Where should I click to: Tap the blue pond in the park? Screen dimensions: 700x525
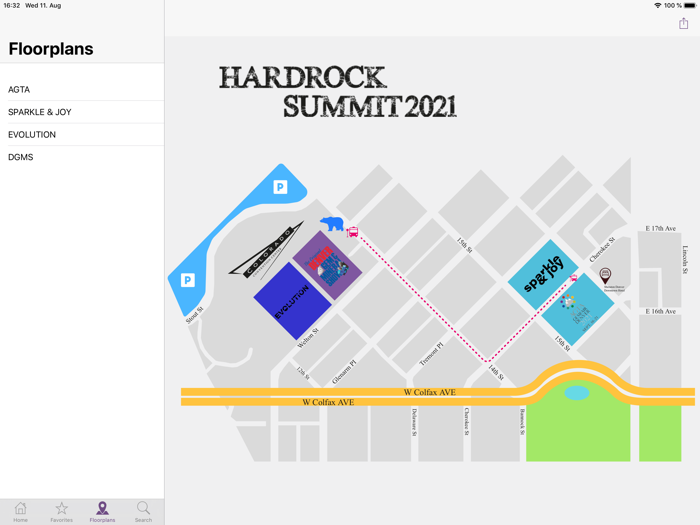pos(577,393)
